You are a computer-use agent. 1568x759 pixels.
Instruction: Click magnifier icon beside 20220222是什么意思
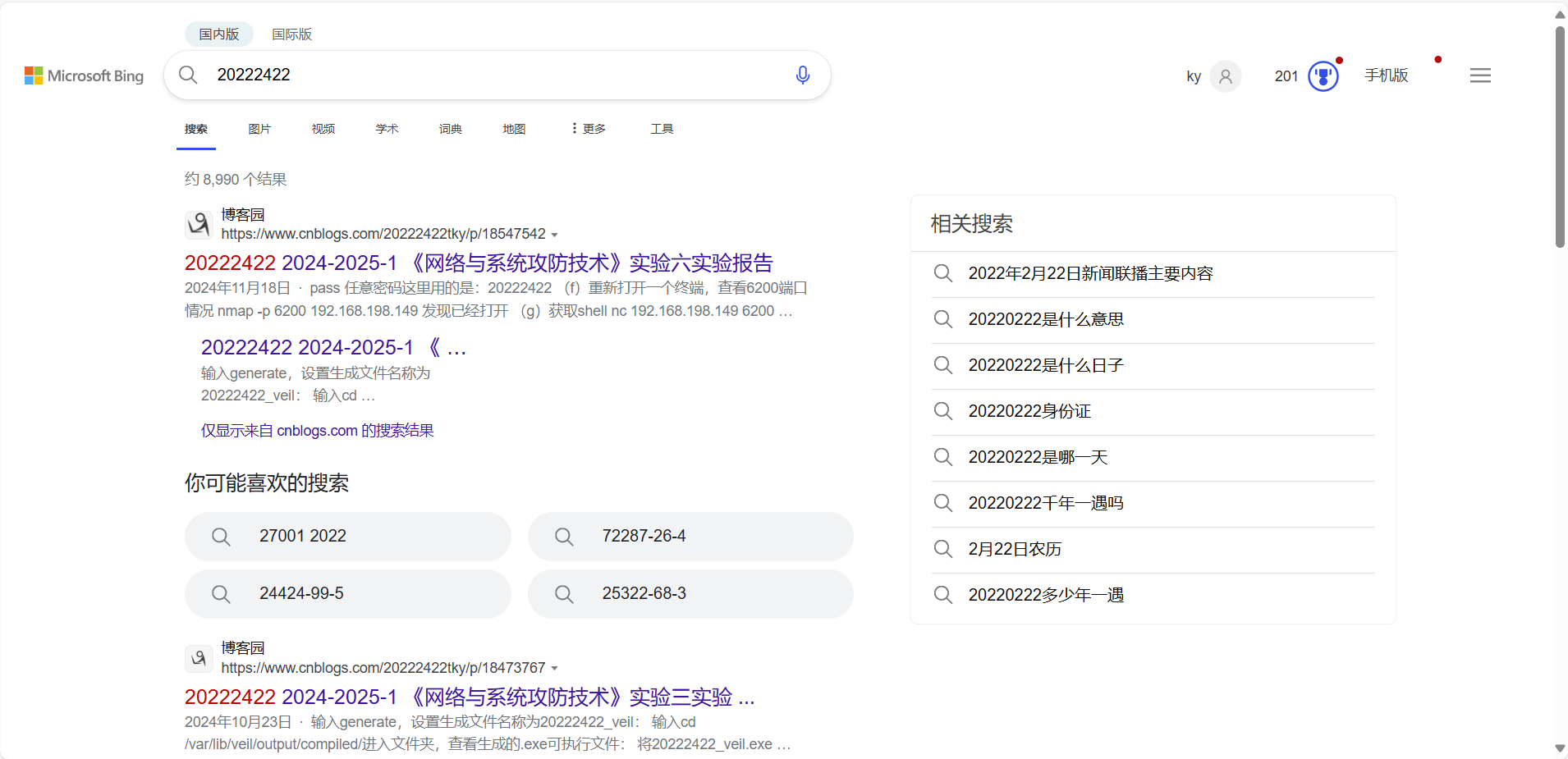[943, 319]
